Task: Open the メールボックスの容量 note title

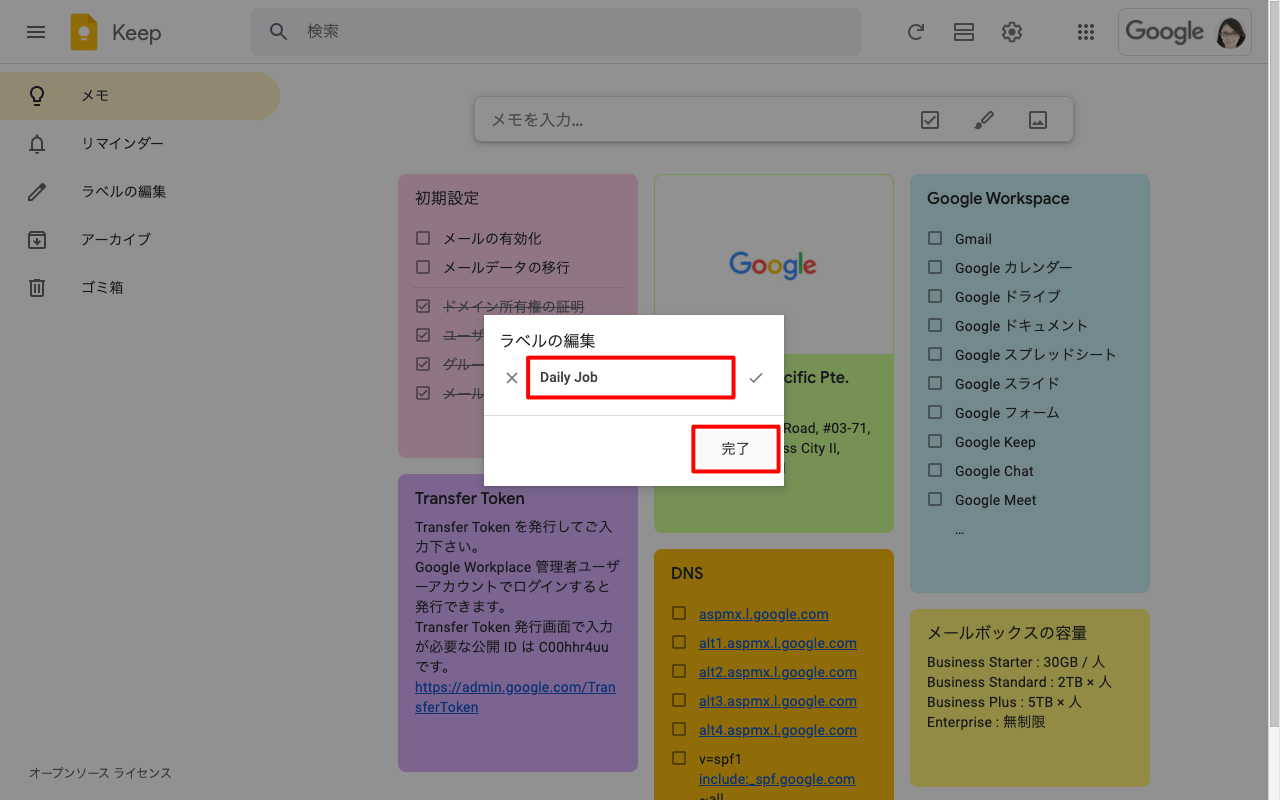Action: [1007, 633]
